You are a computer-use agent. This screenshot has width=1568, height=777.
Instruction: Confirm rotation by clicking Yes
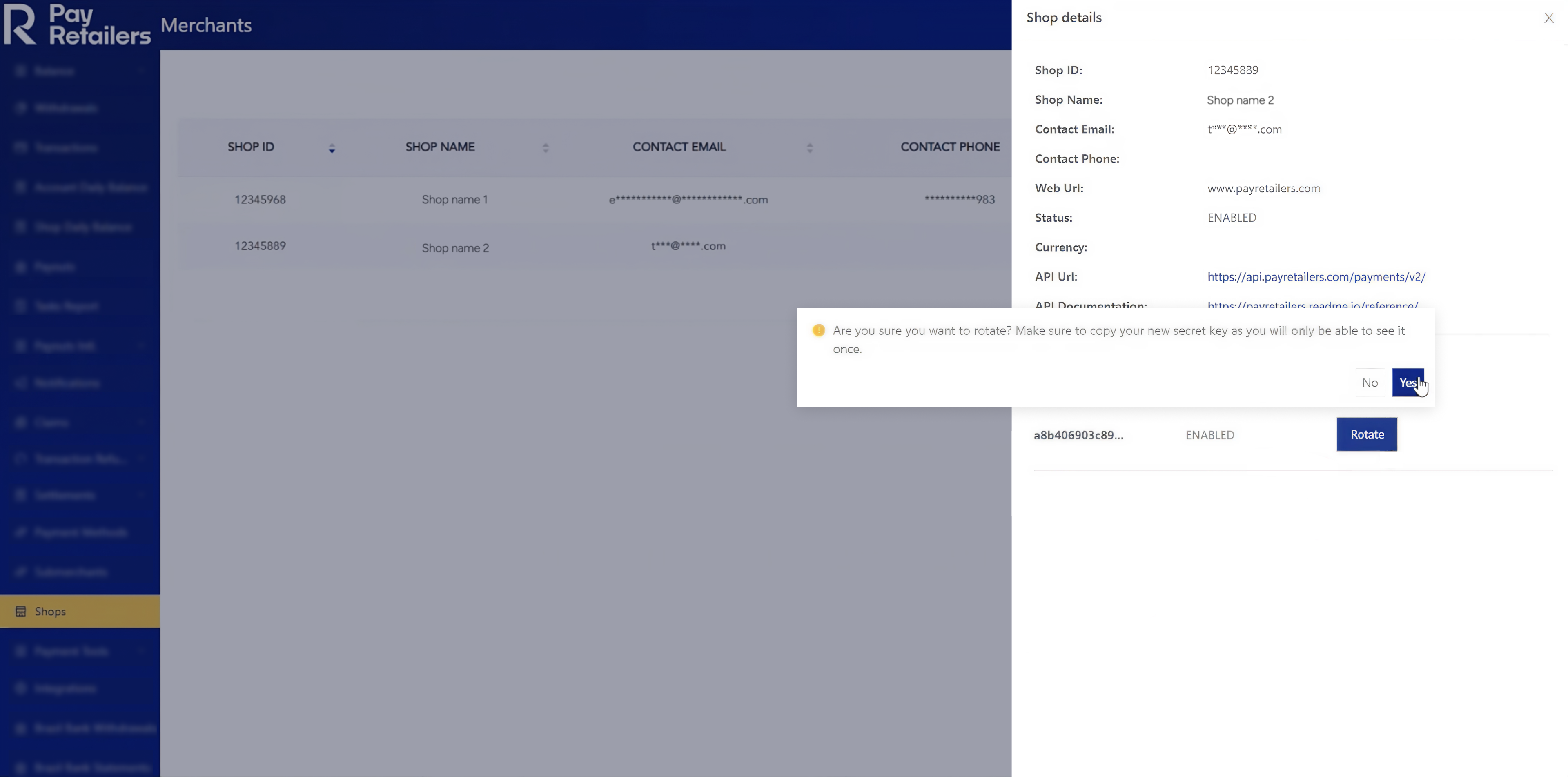[x=1407, y=382]
